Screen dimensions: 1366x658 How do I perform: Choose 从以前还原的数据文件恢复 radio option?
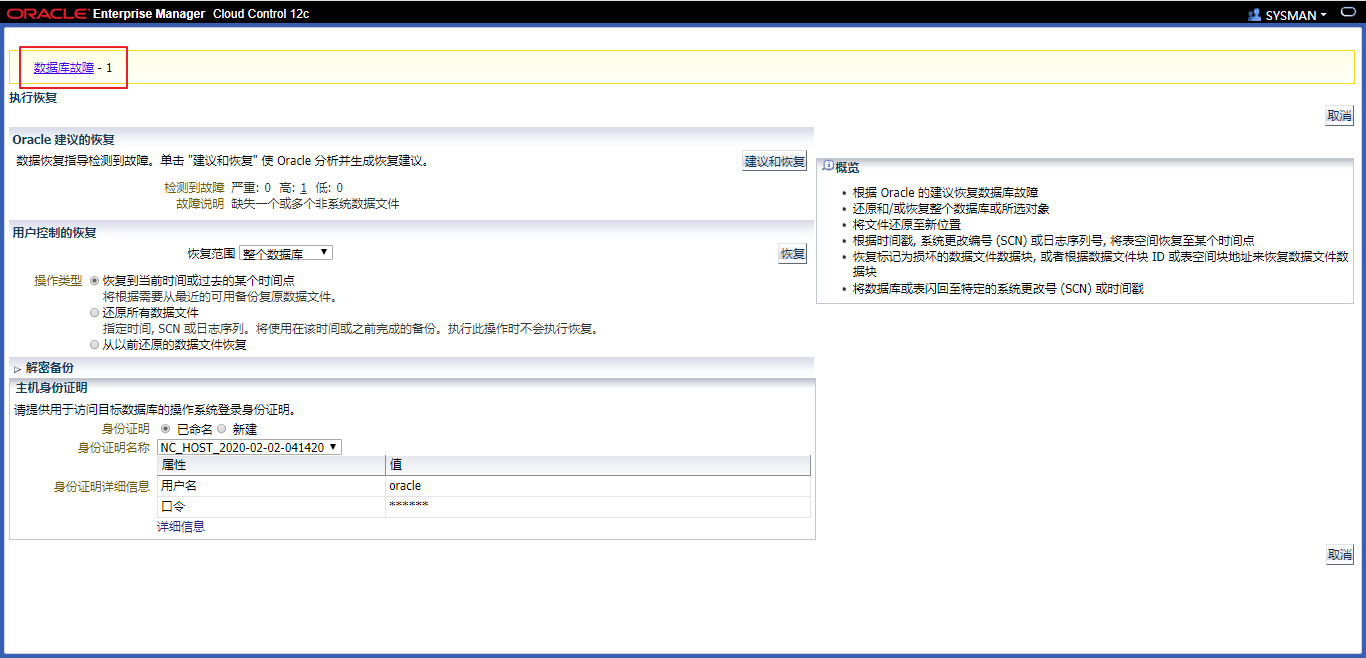tap(95, 345)
